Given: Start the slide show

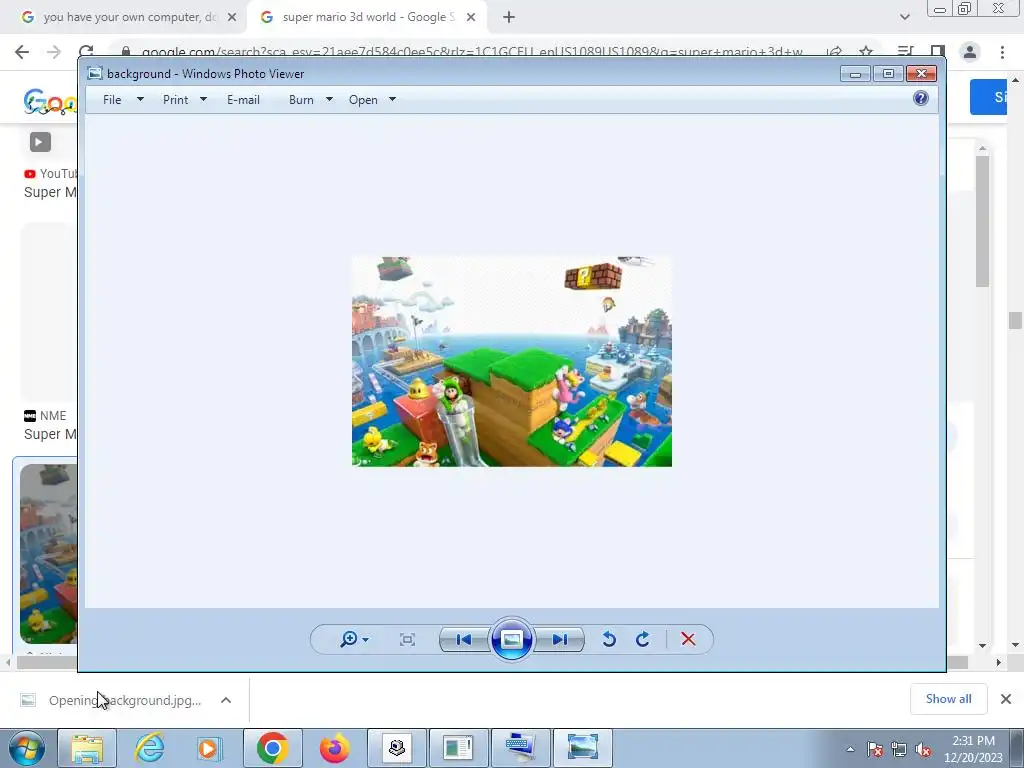Looking at the screenshot, I should (511, 639).
